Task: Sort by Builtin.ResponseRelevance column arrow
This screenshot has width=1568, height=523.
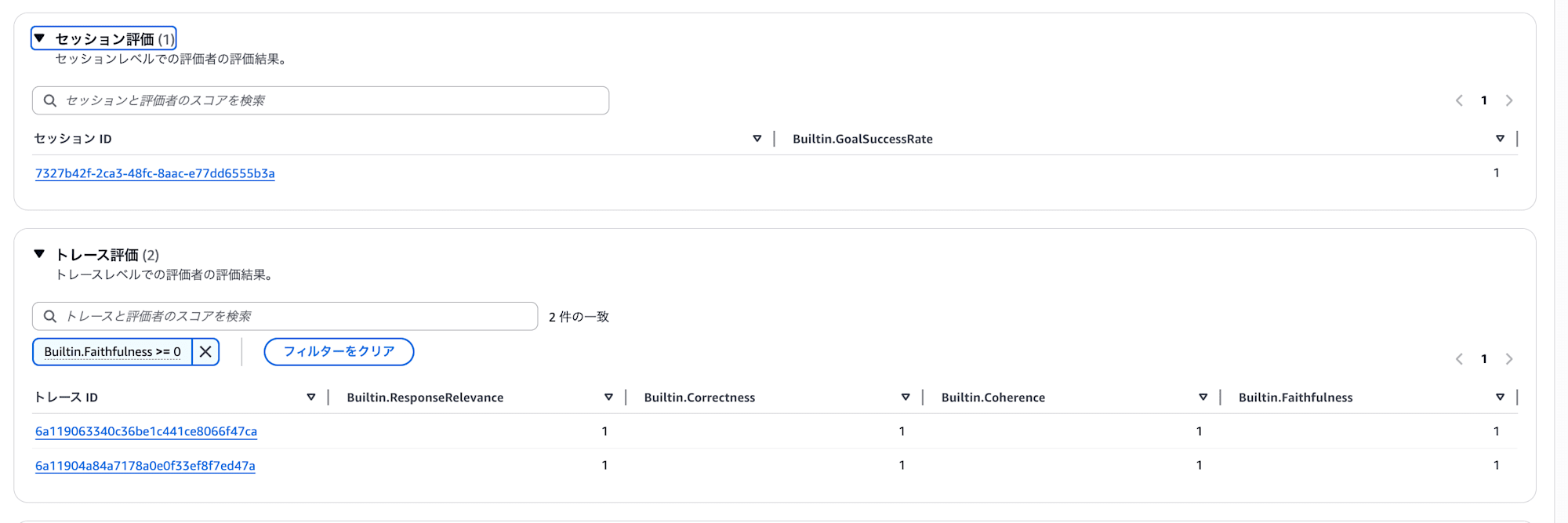Action: click(608, 398)
